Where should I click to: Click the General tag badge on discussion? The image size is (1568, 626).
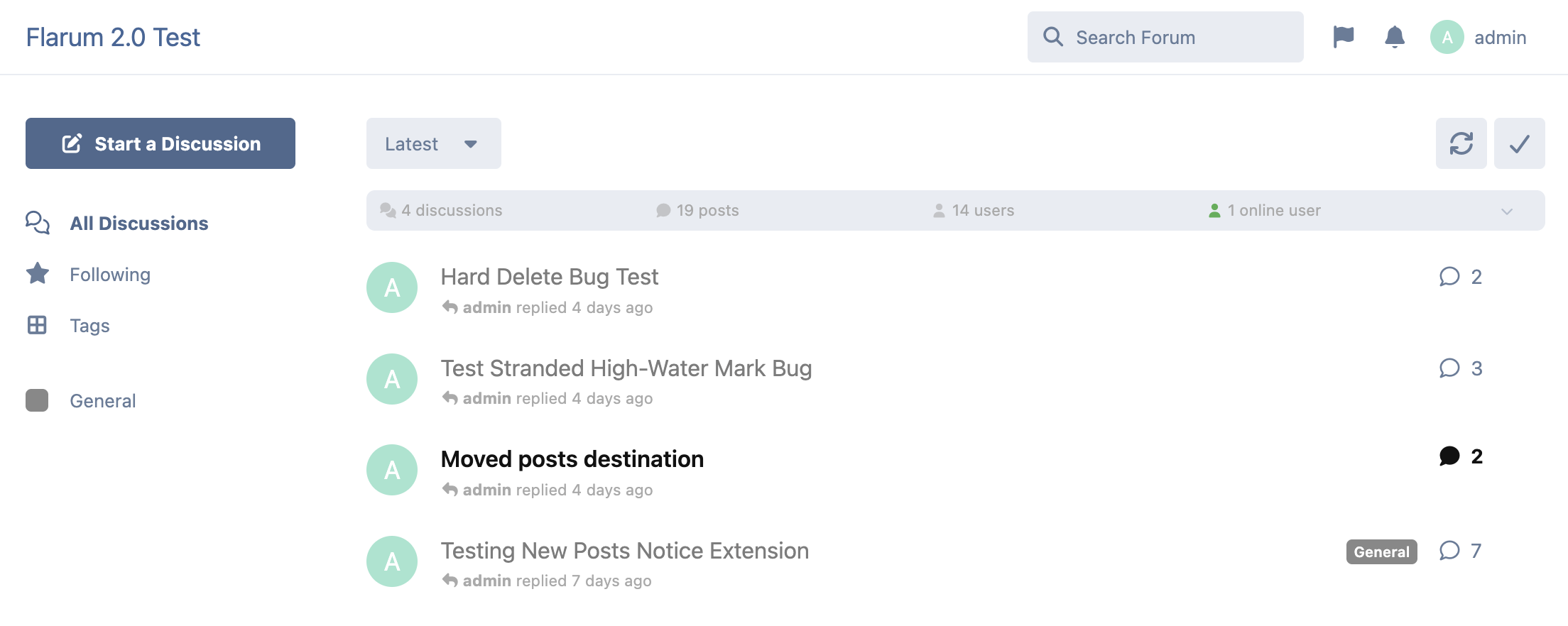pyautogui.click(x=1381, y=551)
